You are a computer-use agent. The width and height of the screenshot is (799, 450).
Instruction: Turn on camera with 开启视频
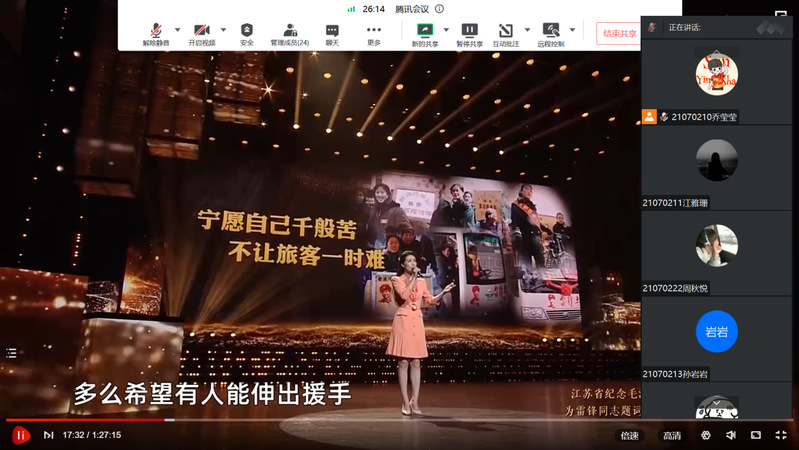point(203,31)
